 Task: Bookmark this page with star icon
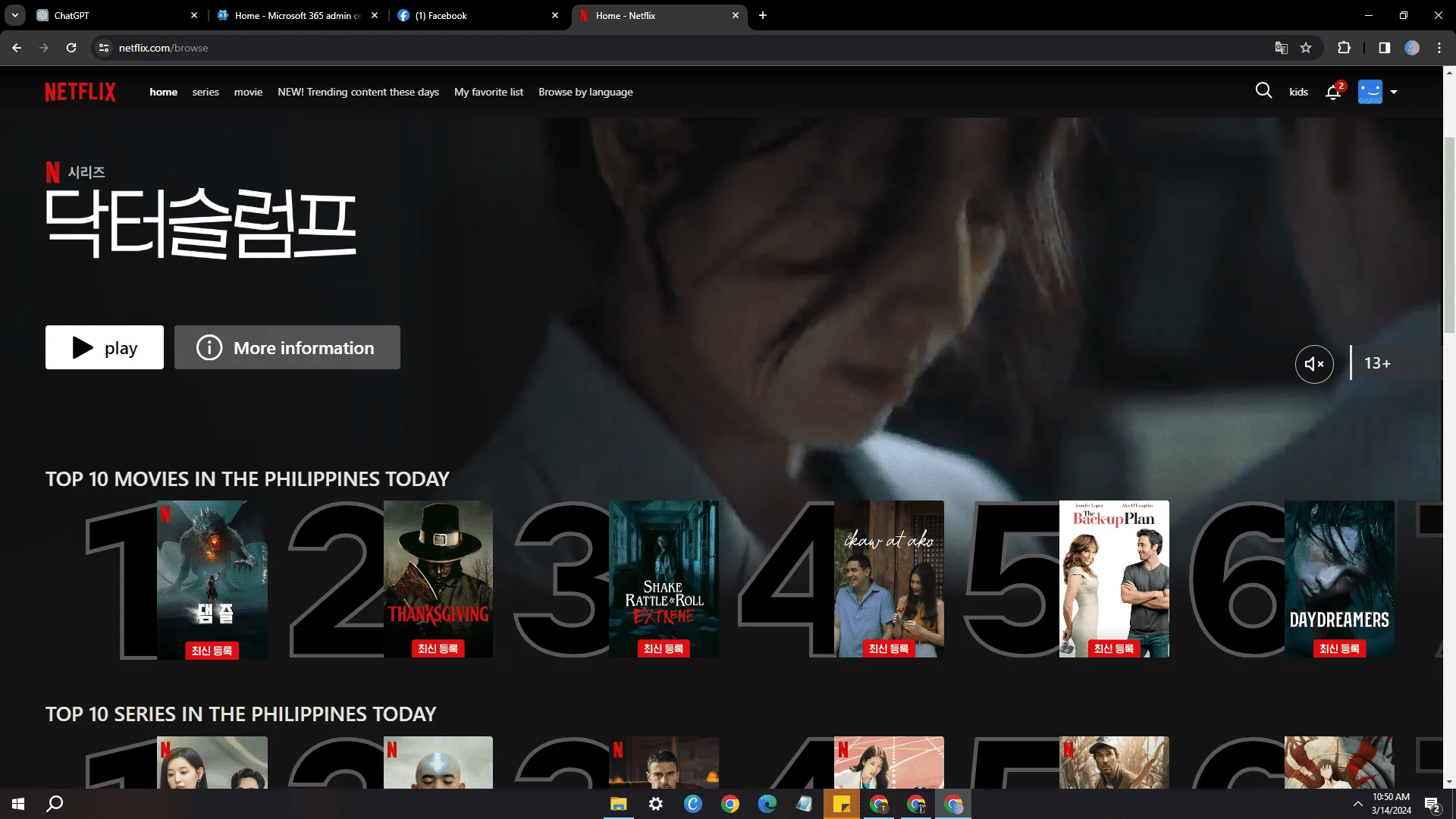click(1306, 48)
